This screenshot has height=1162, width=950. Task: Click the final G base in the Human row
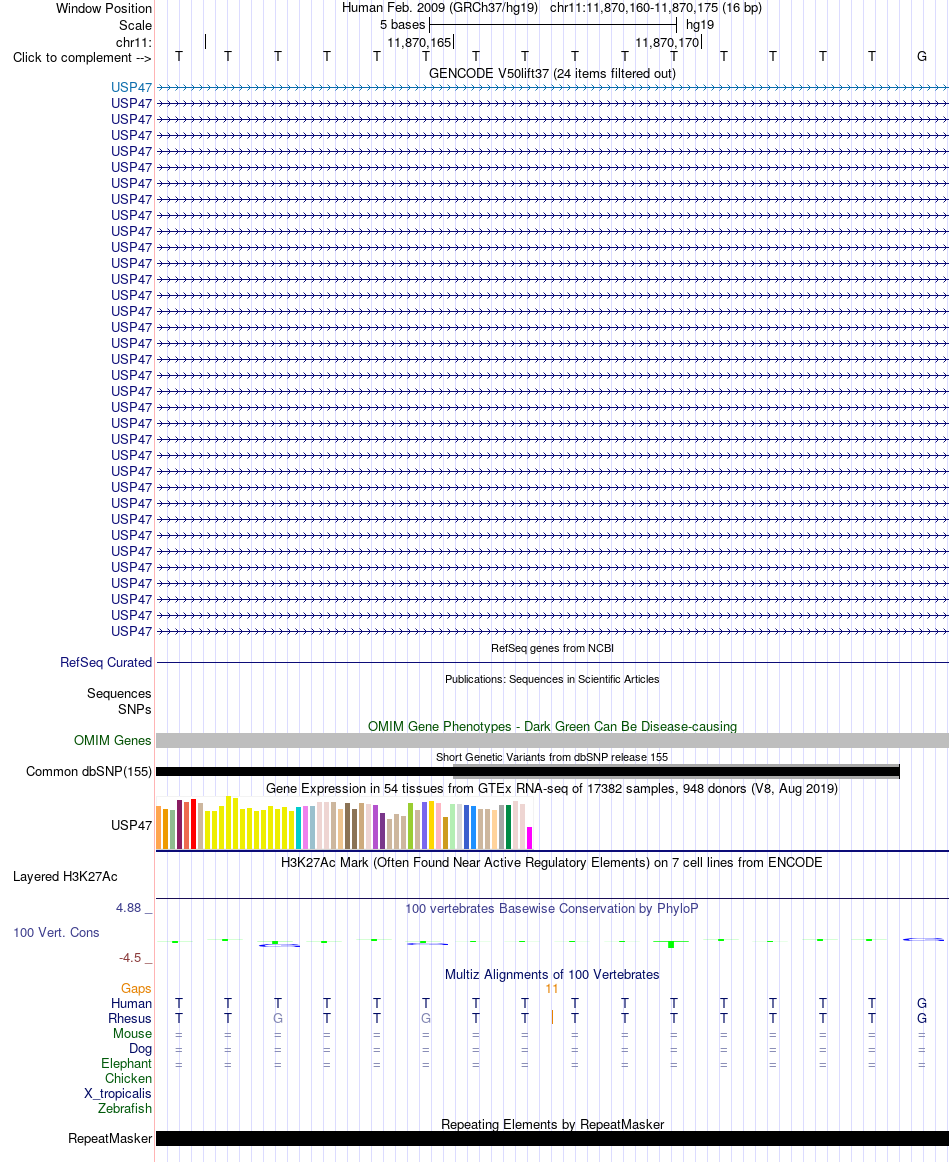click(922, 1003)
